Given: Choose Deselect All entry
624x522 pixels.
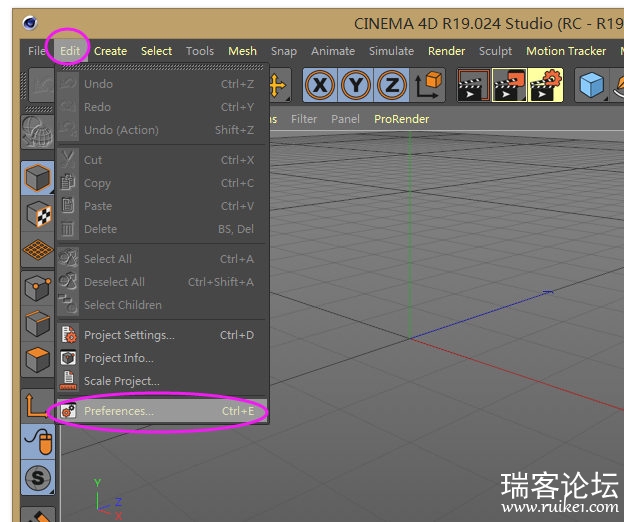Looking at the screenshot, I should [162, 282].
